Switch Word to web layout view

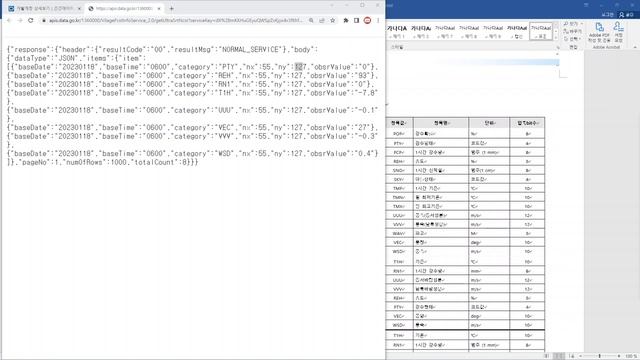point(571,356)
